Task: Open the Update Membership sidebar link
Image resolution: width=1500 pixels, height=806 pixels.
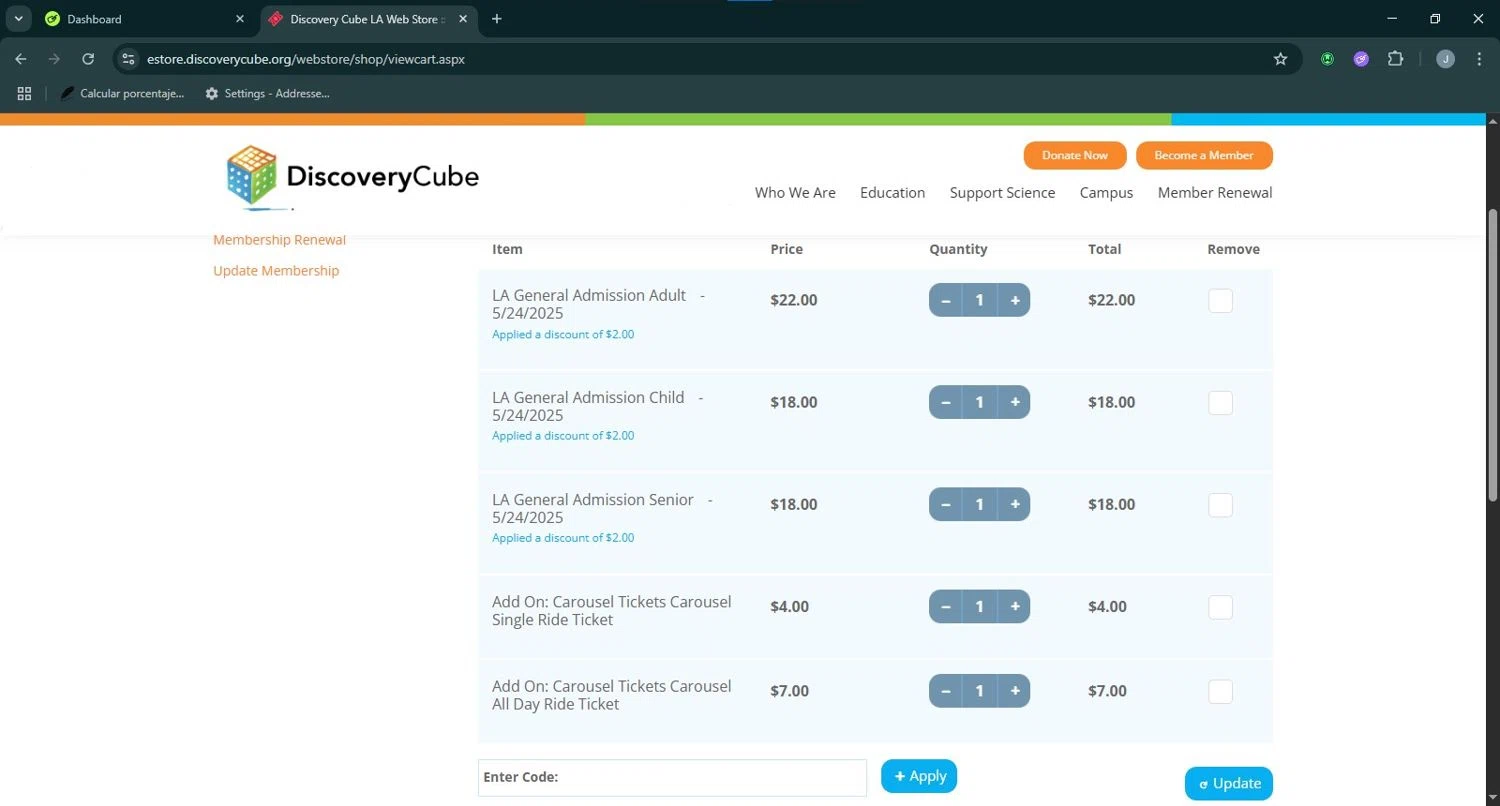Action: 276,271
